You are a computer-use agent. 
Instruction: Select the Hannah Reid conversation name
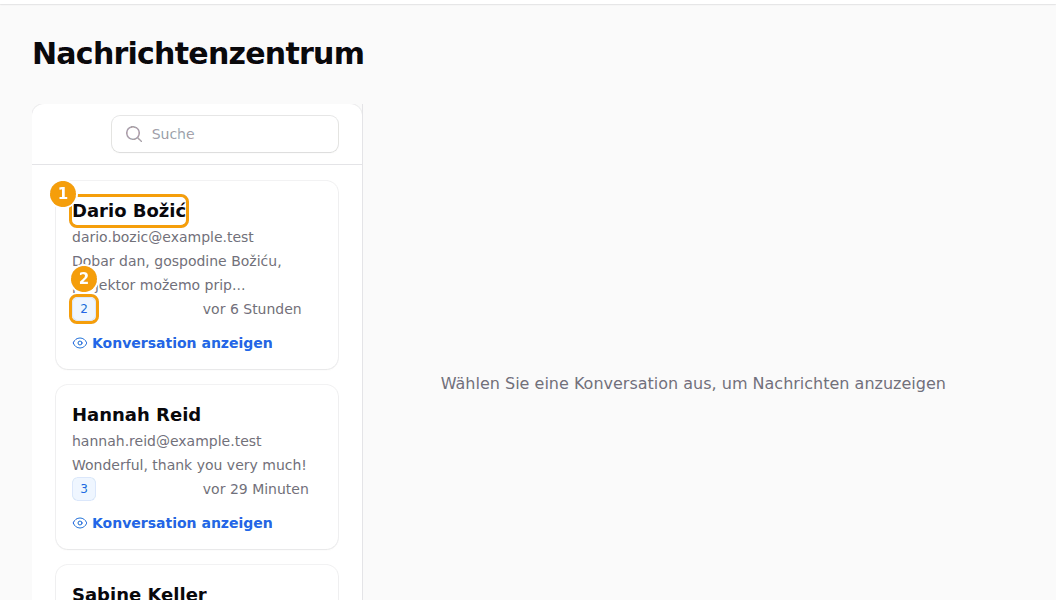(137, 415)
